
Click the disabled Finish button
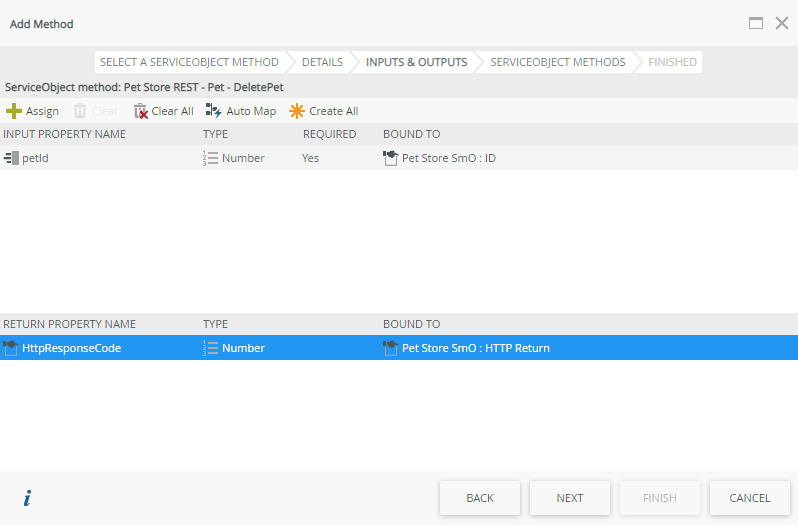(660, 498)
